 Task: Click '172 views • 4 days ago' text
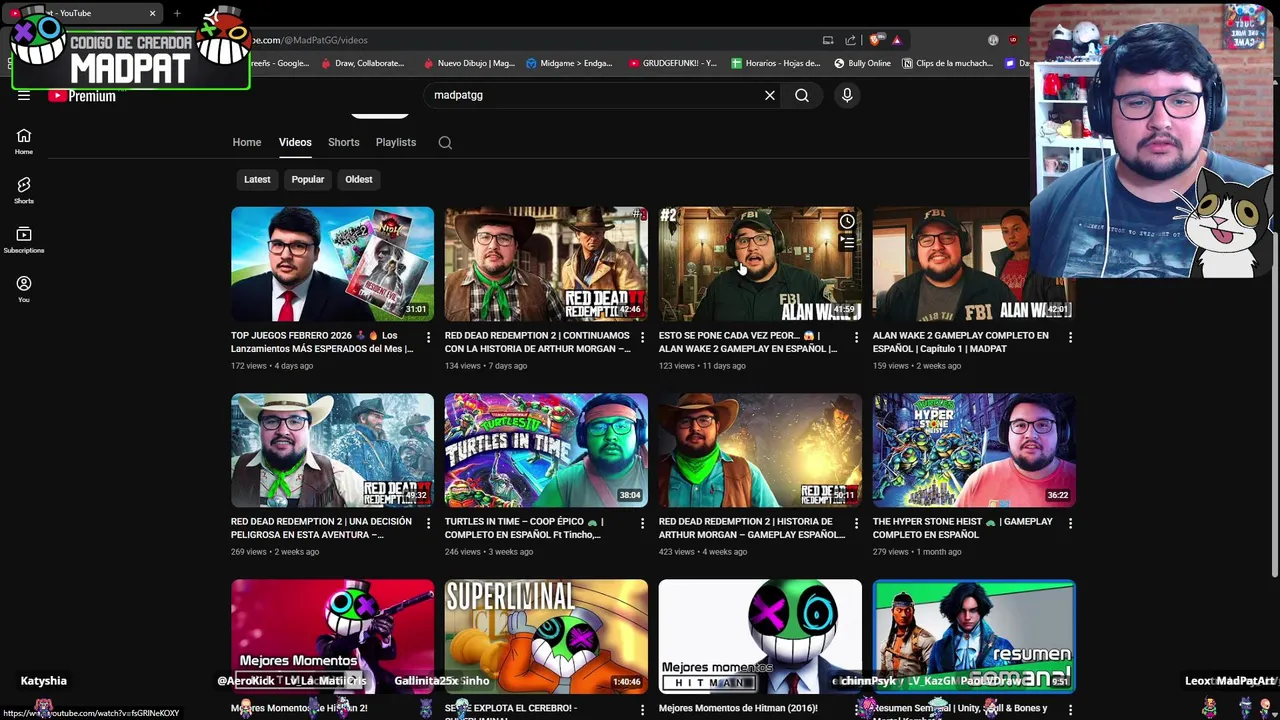pos(272,366)
